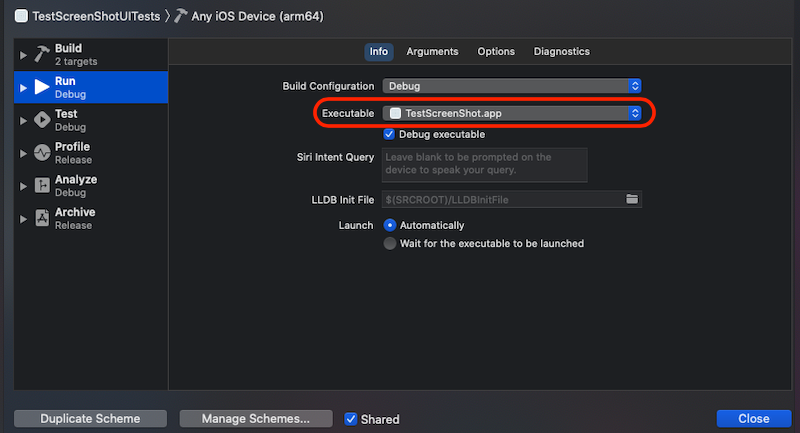Uncheck the Shared scheme checkbox

tap(351, 419)
